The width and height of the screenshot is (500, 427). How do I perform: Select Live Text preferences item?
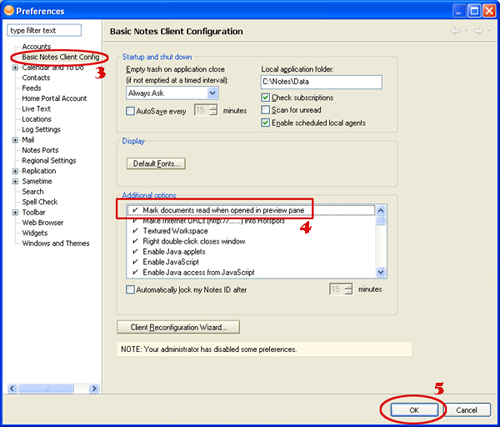pos(36,109)
